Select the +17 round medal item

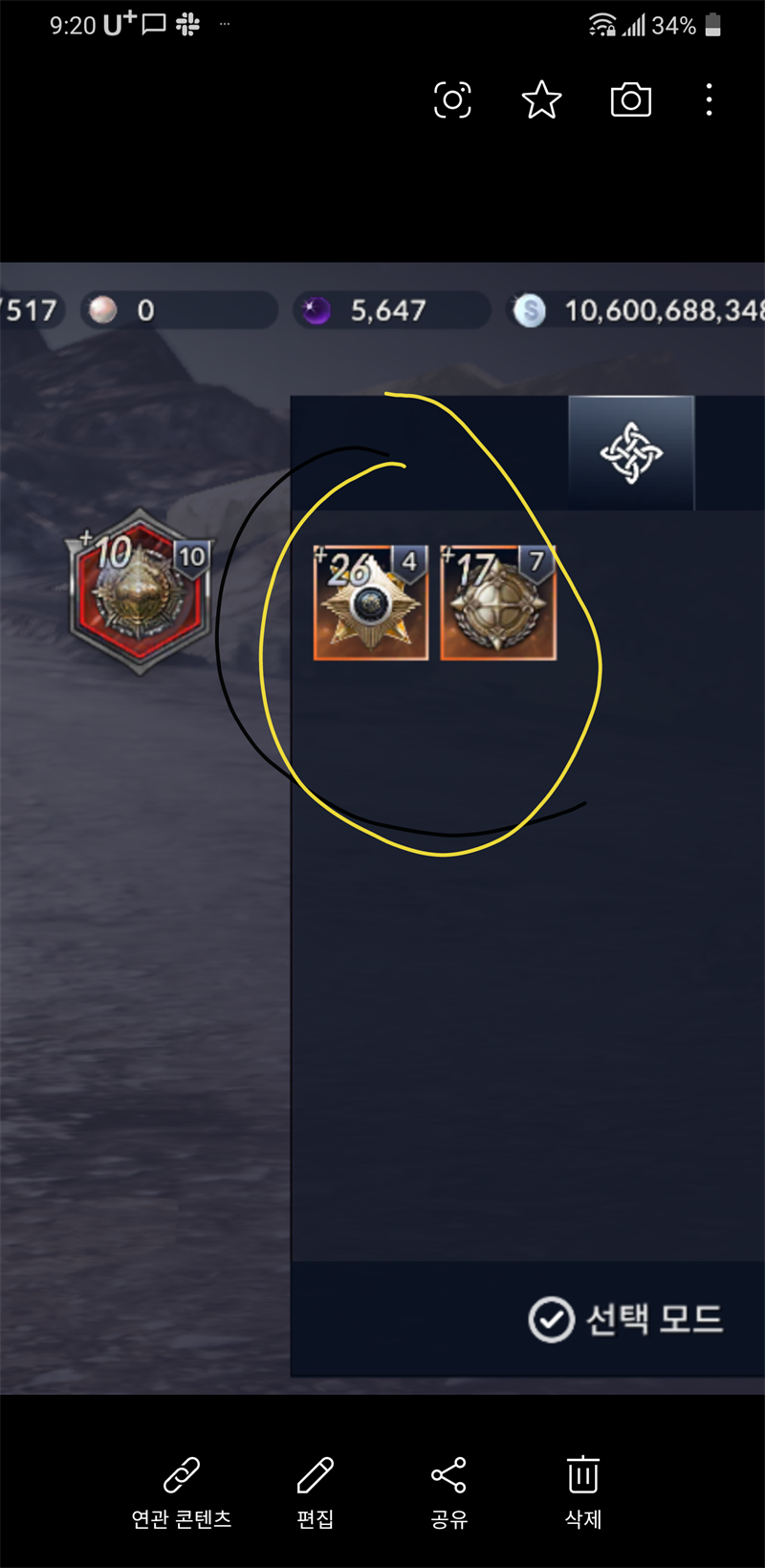(x=498, y=602)
